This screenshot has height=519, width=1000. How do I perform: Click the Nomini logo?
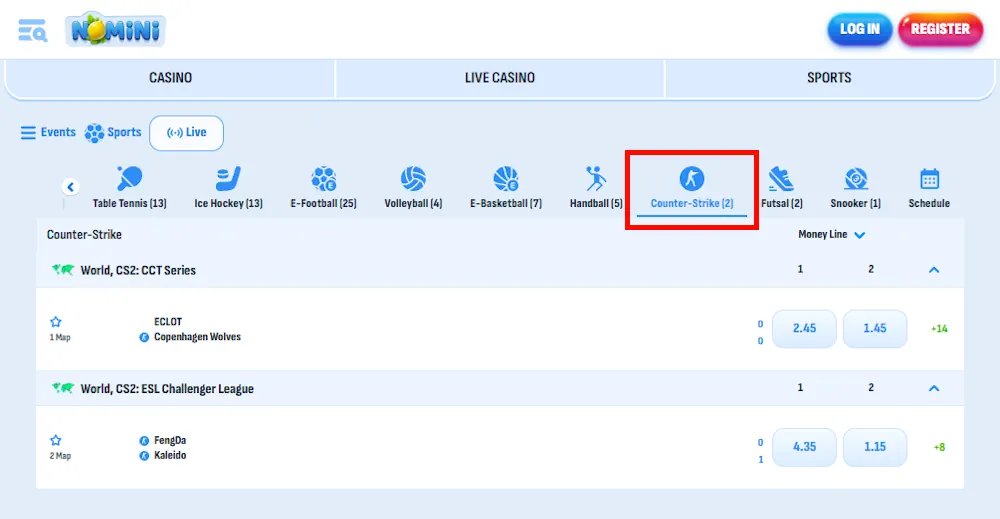116,30
